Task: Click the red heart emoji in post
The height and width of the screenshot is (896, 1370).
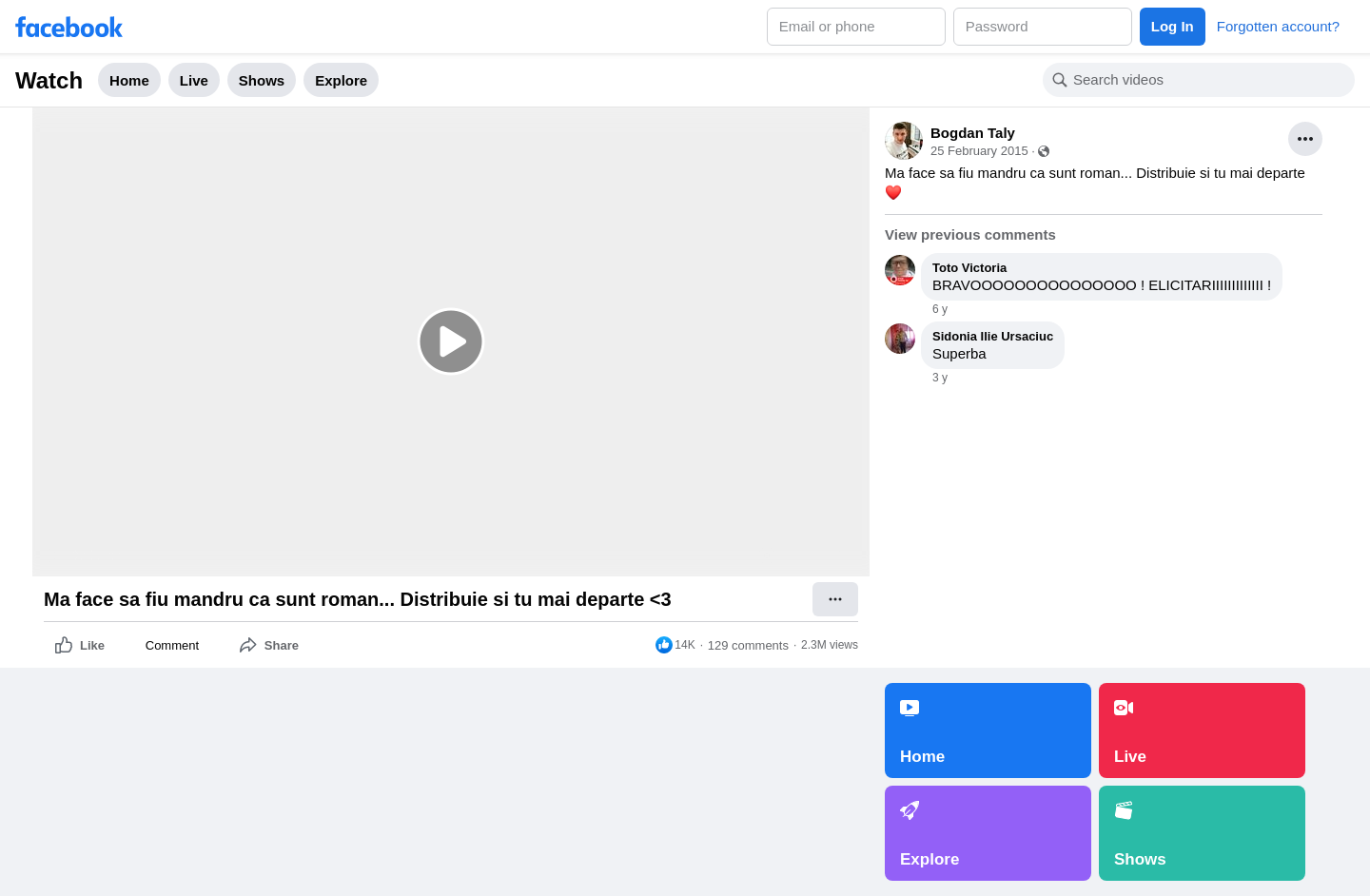Action: pos(893,193)
